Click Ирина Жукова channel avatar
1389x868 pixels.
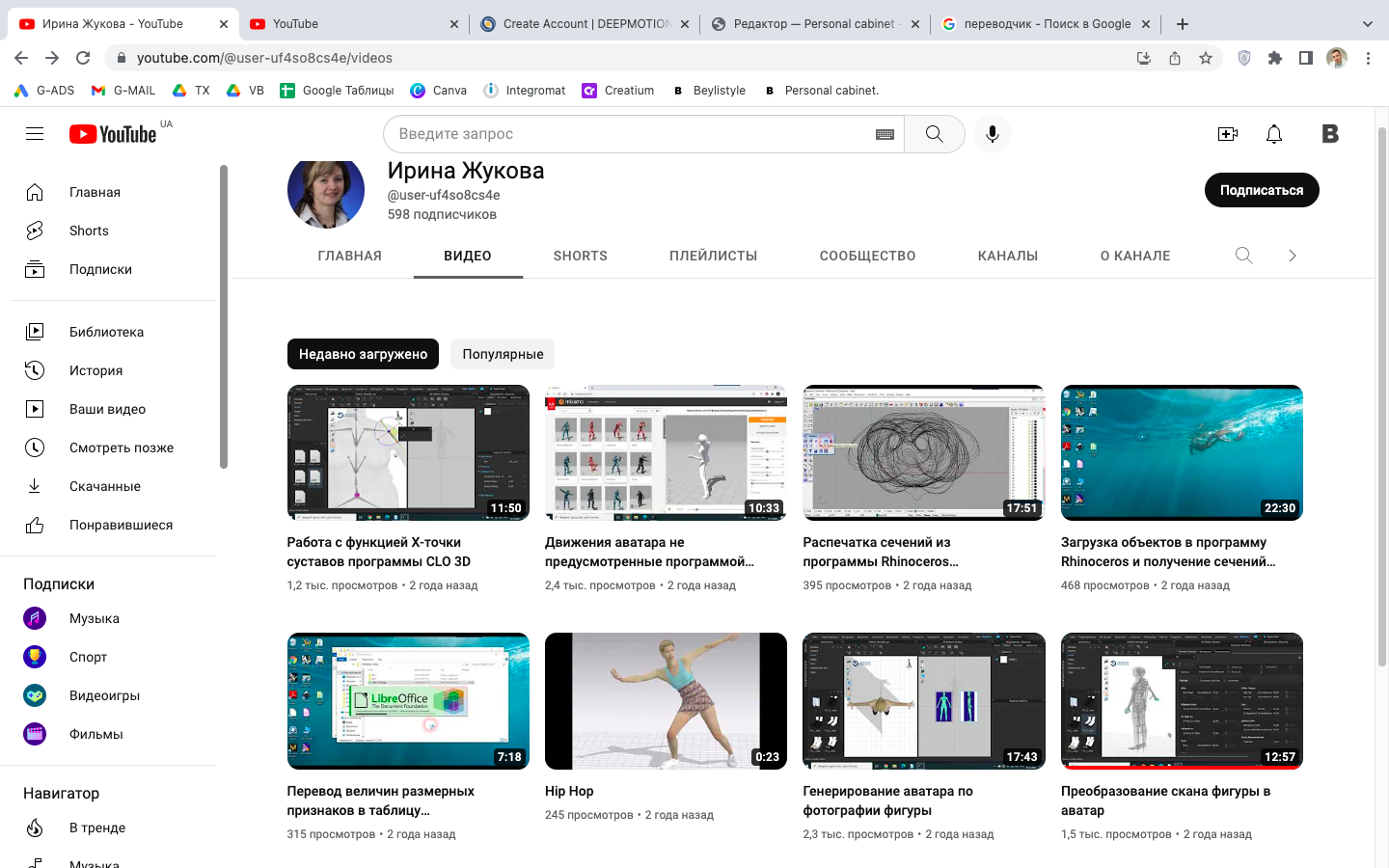click(x=326, y=194)
